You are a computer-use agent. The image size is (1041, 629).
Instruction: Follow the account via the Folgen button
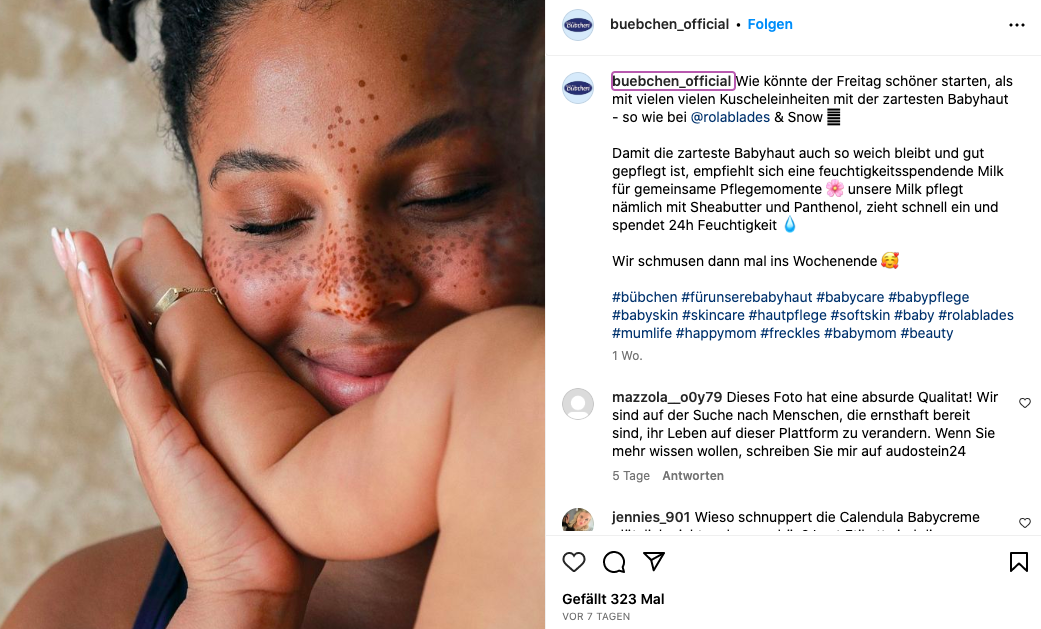click(770, 24)
